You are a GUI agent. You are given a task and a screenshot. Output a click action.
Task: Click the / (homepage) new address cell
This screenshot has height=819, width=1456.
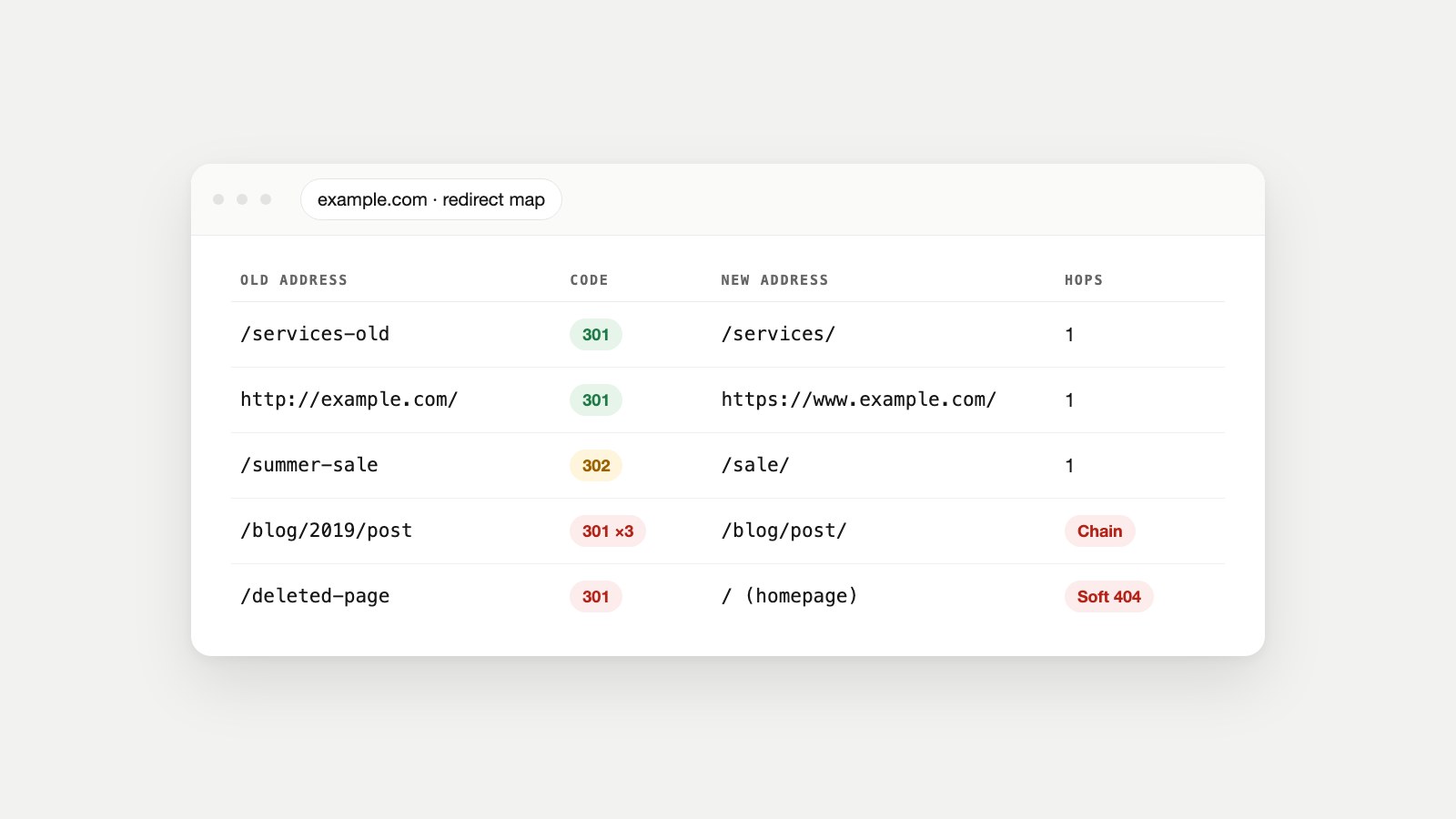[x=789, y=596]
